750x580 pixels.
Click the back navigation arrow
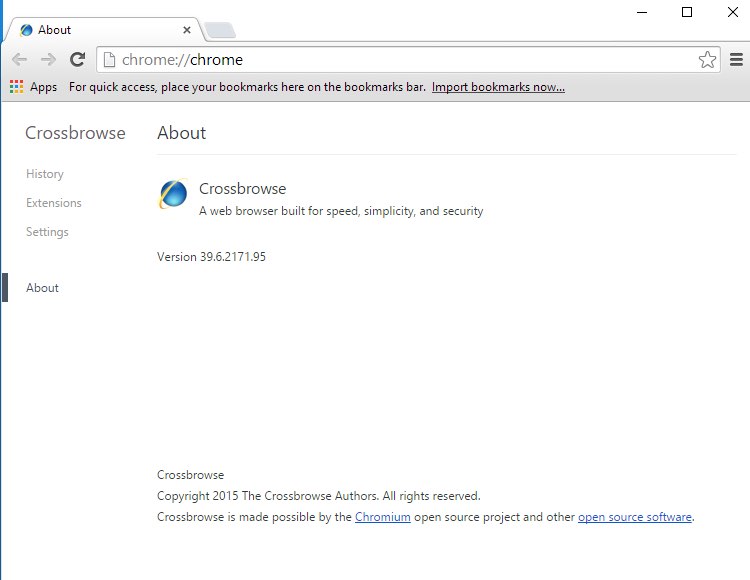click(19, 60)
